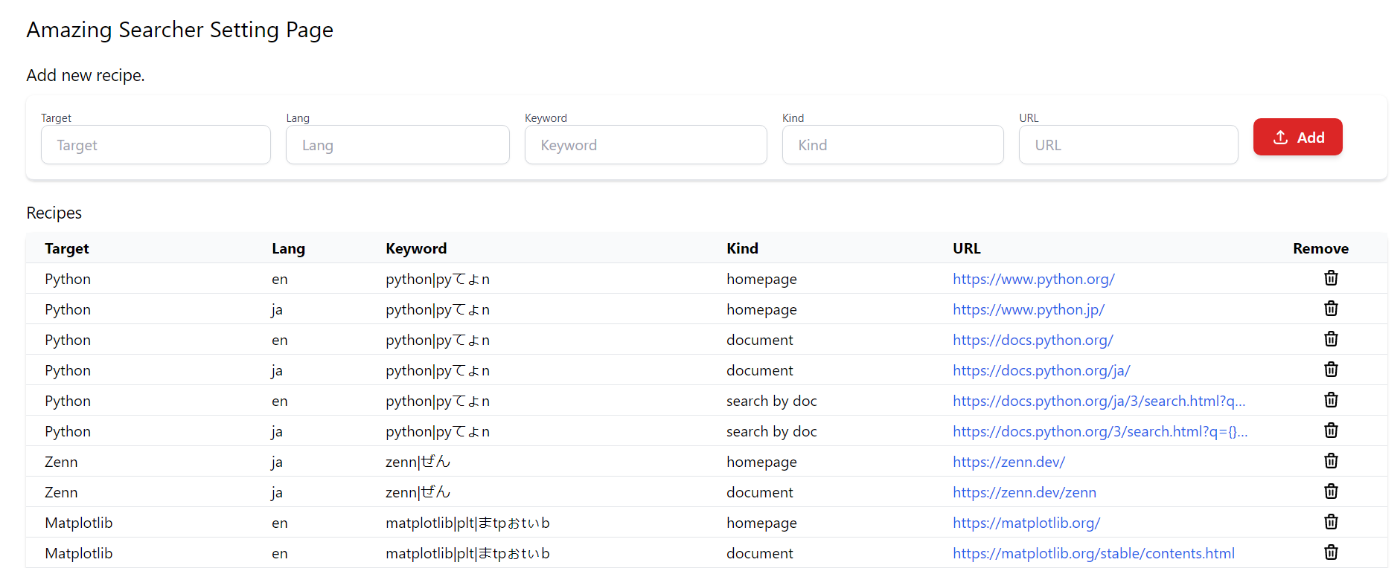
Task: Open the https://matplotlib.org/ link
Action: tap(1026, 523)
